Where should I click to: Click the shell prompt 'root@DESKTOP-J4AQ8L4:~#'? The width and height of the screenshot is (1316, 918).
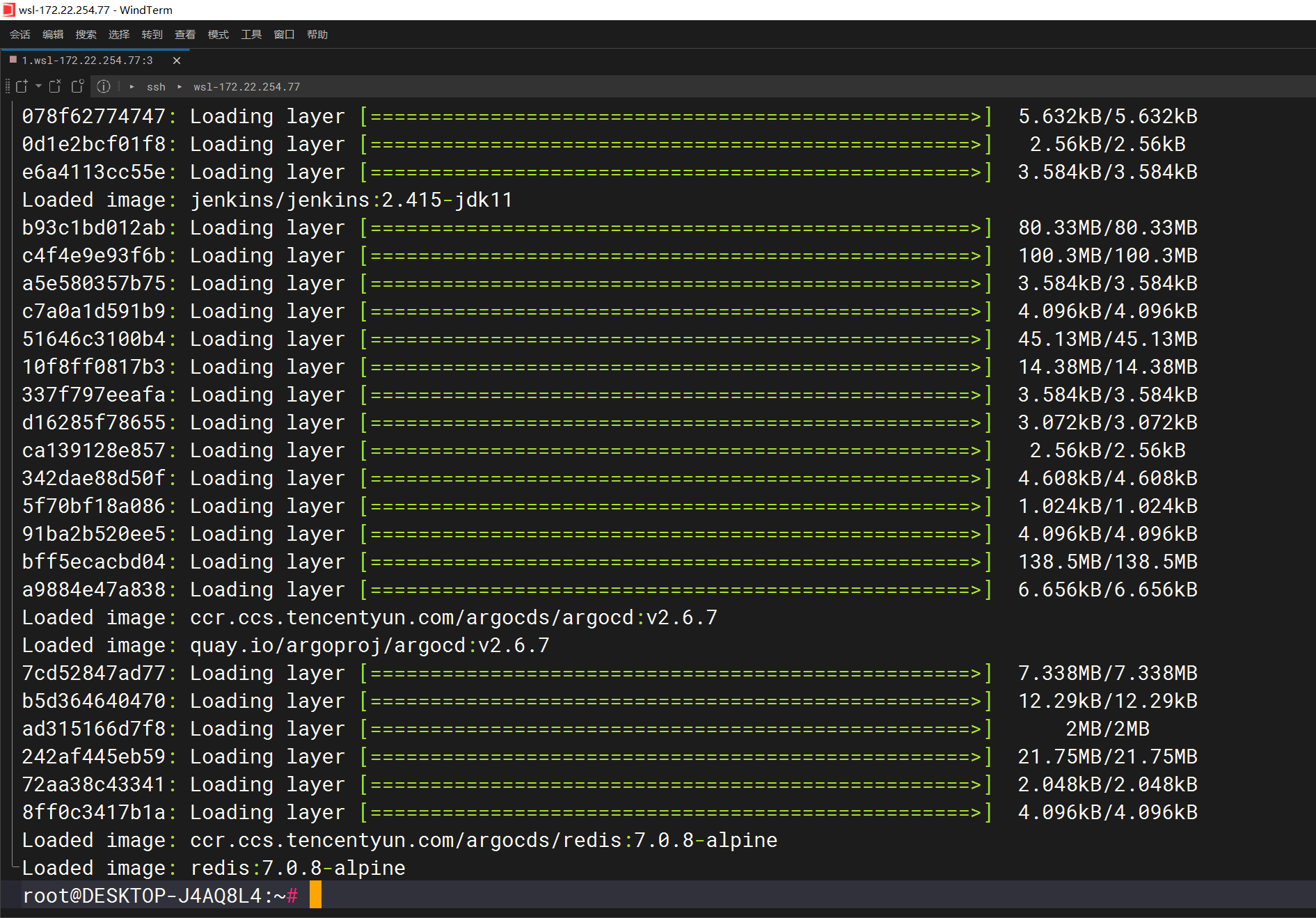(x=161, y=896)
